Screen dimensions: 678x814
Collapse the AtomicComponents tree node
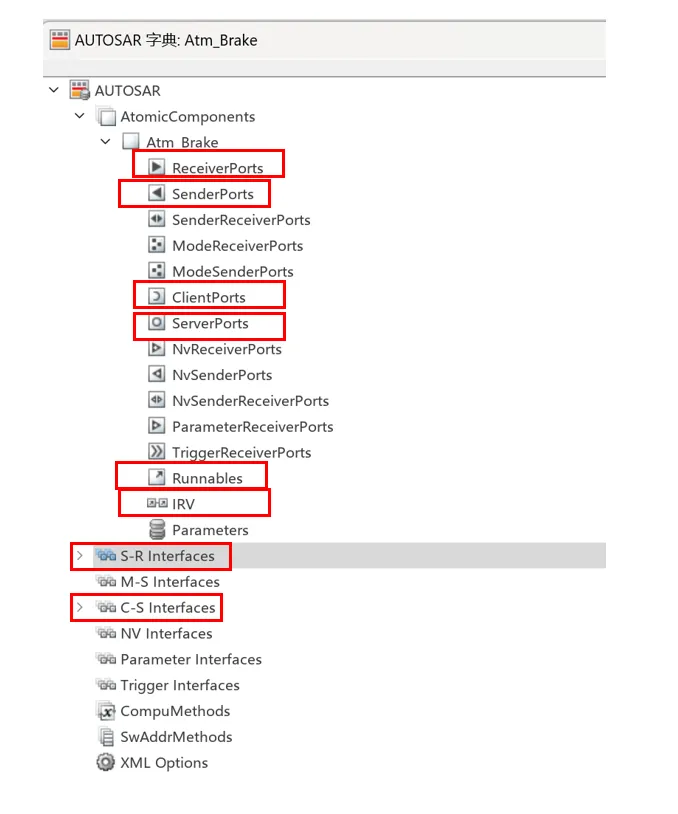tap(79, 115)
